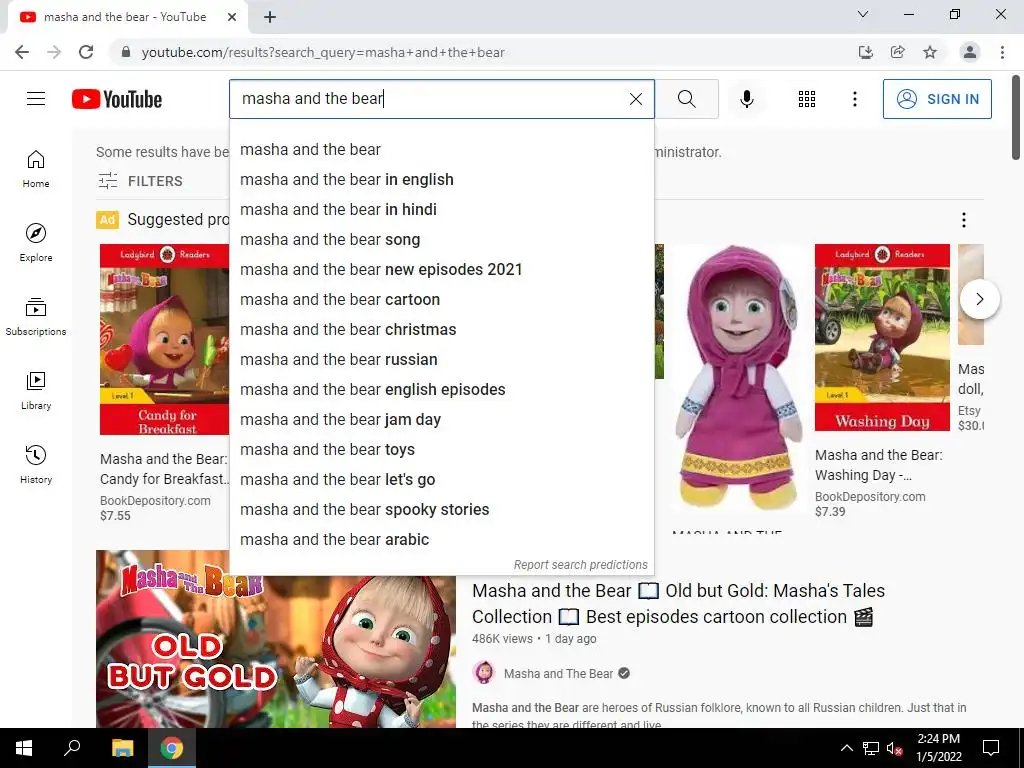Select suggestion masha and the bear in english
The image size is (1024, 768).
441,180
